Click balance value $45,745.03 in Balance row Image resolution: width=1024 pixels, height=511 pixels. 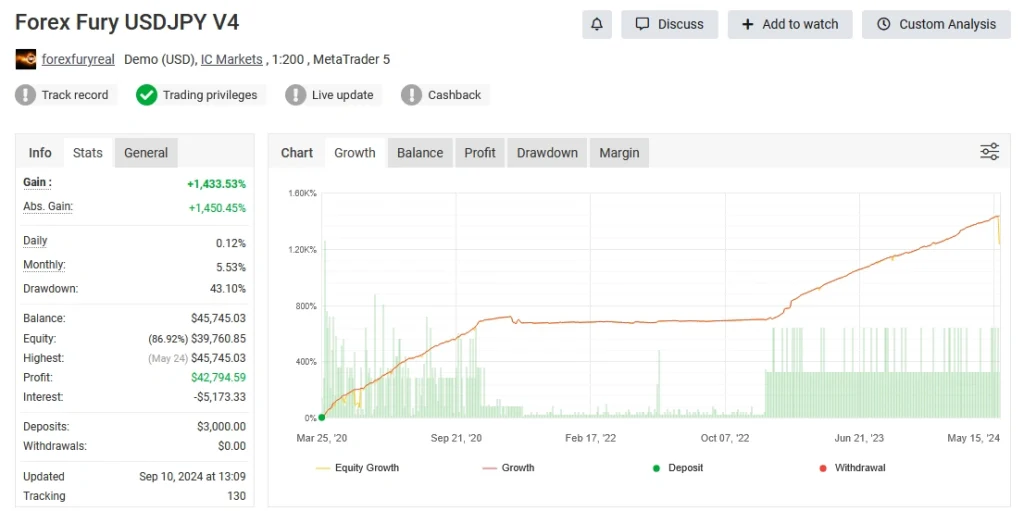(x=219, y=318)
